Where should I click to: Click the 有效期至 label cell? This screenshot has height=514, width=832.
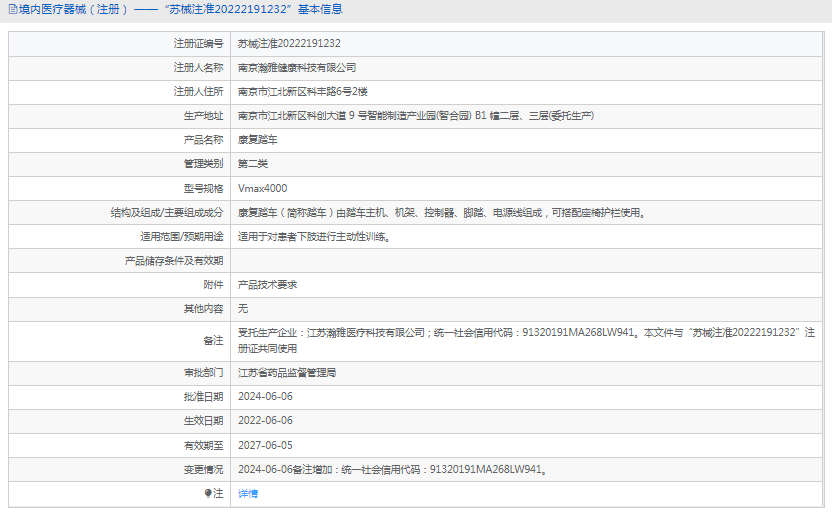coord(119,445)
